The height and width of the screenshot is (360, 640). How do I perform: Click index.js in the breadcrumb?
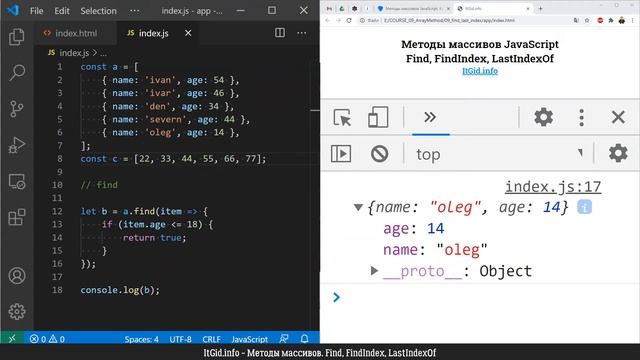pos(74,53)
